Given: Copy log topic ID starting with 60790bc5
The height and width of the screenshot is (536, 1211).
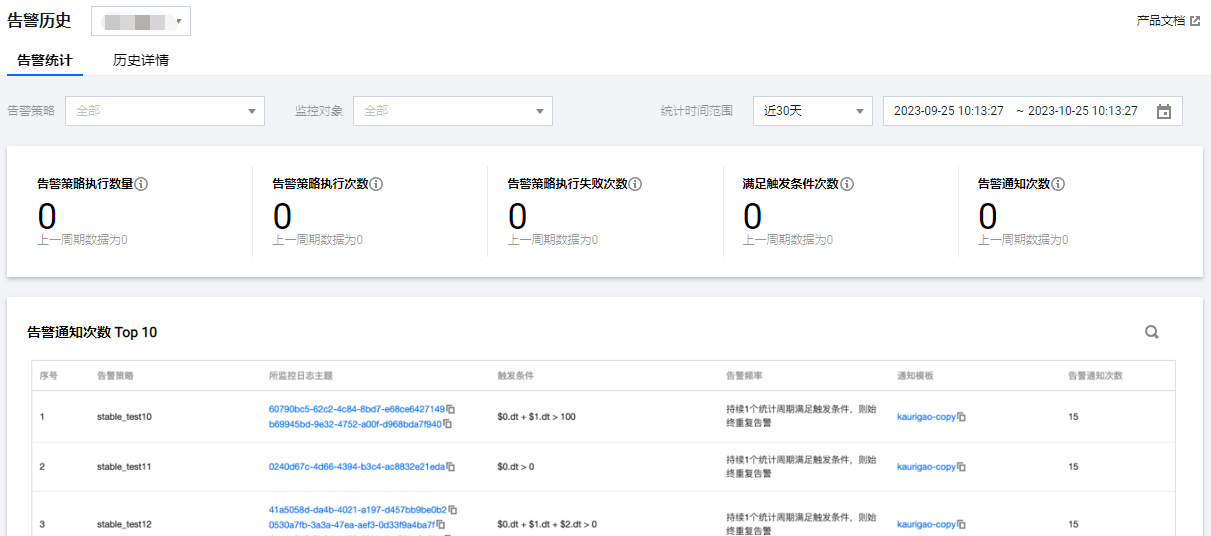Looking at the screenshot, I should [x=451, y=409].
